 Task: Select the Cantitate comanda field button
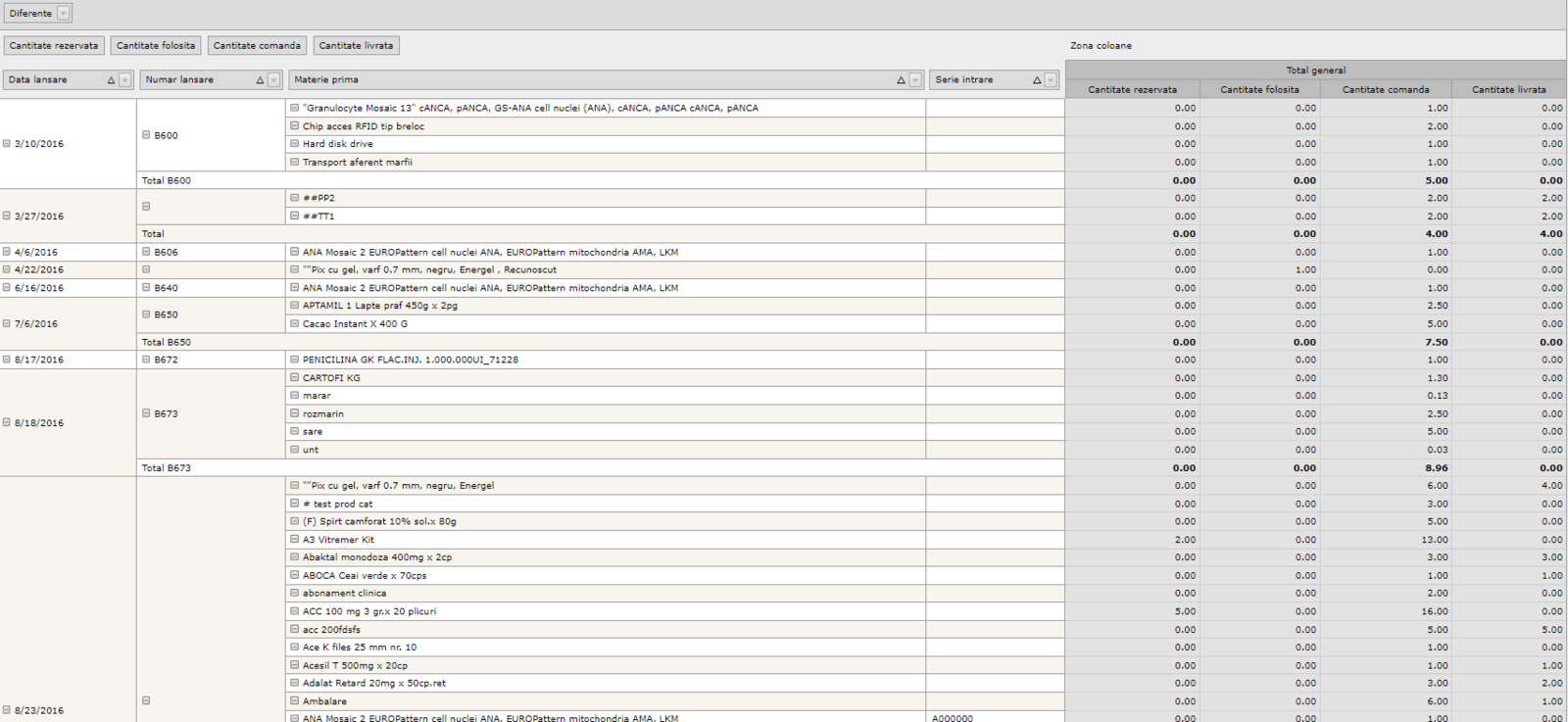[x=257, y=46]
